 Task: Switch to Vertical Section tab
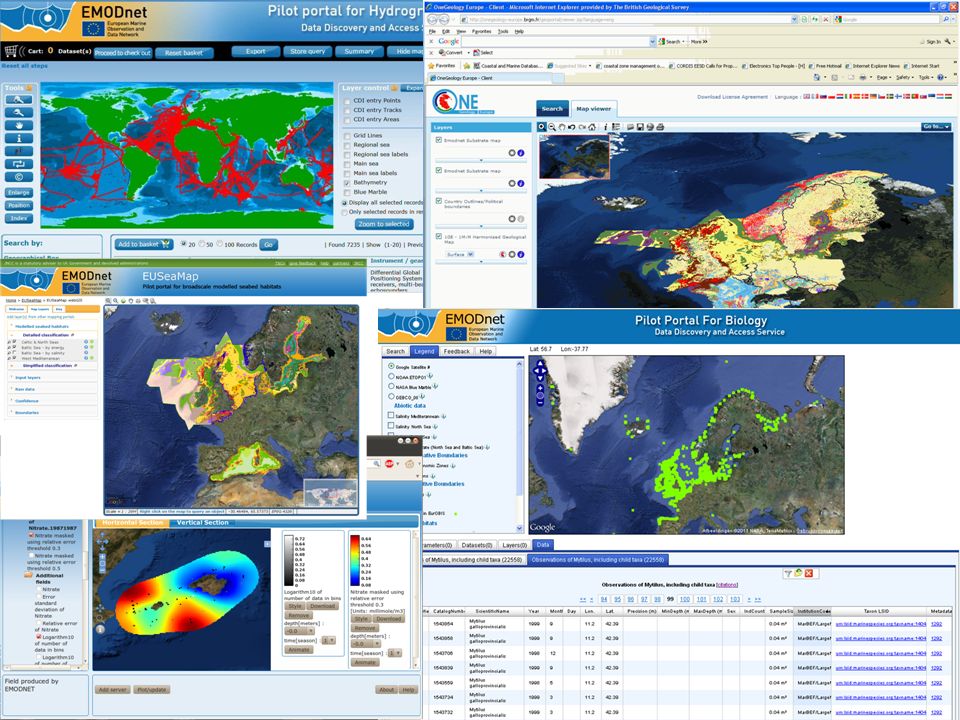click(x=202, y=523)
